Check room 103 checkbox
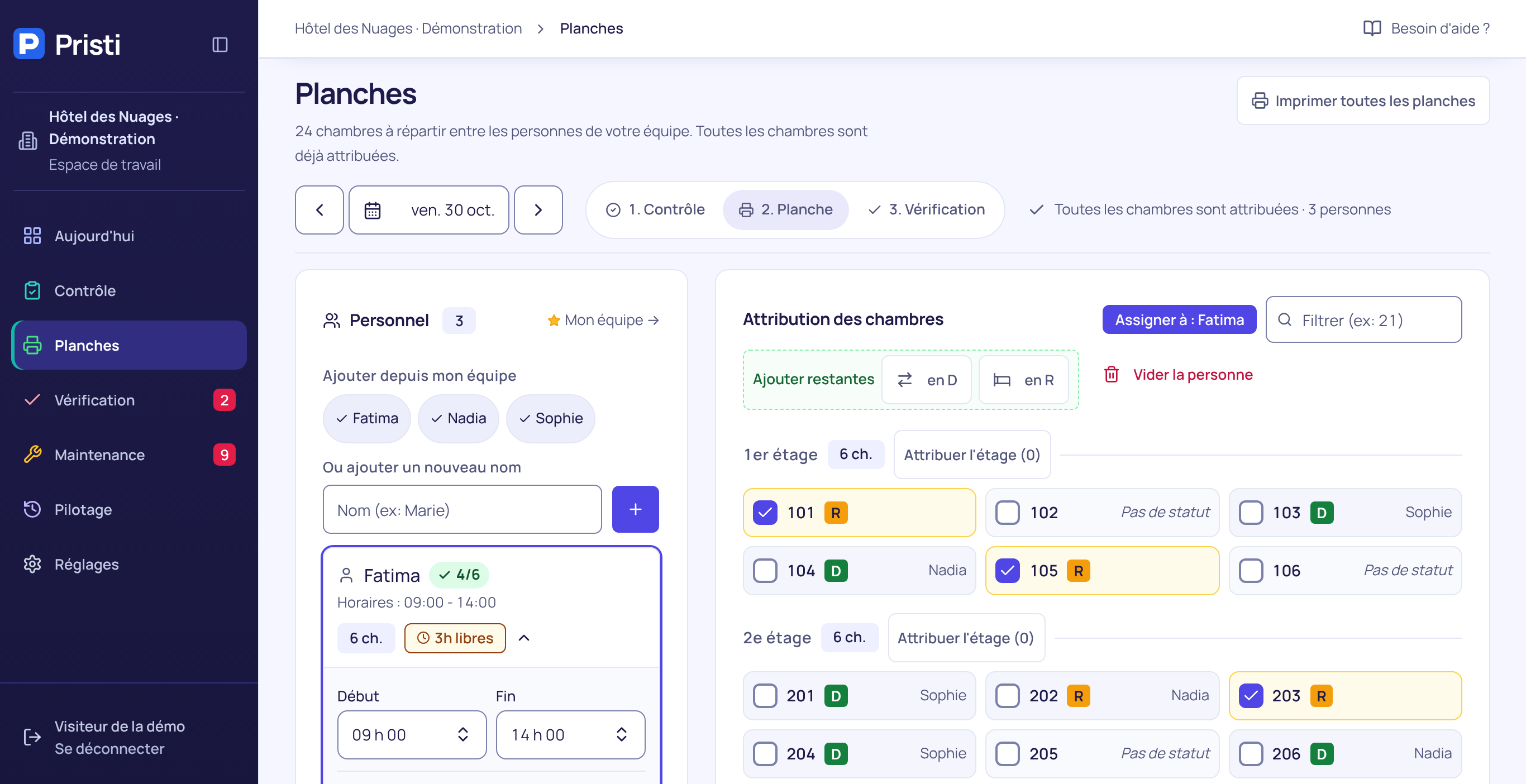1526x784 pixels. click(x=1251, y=512)
